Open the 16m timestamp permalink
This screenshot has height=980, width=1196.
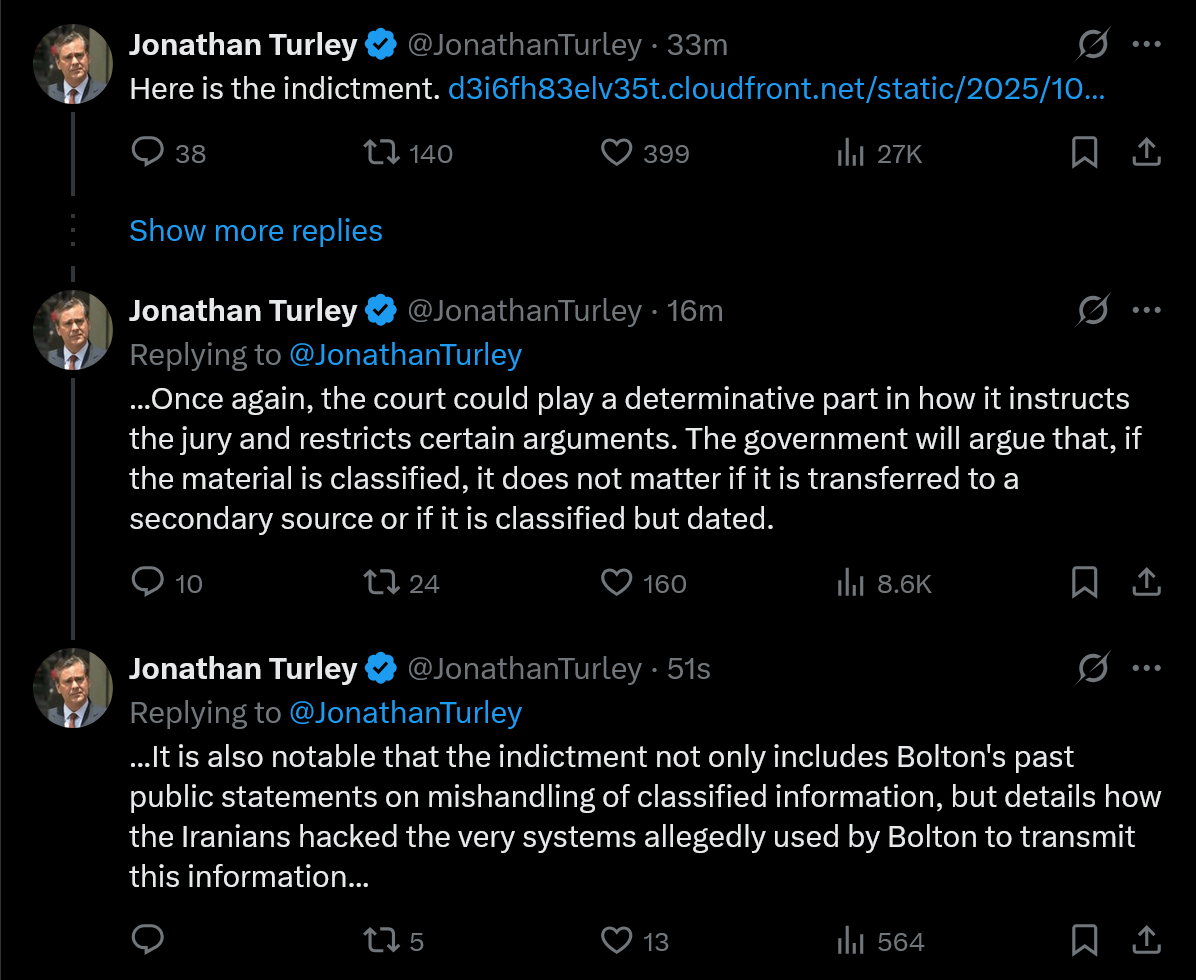(x=694, y=311)
